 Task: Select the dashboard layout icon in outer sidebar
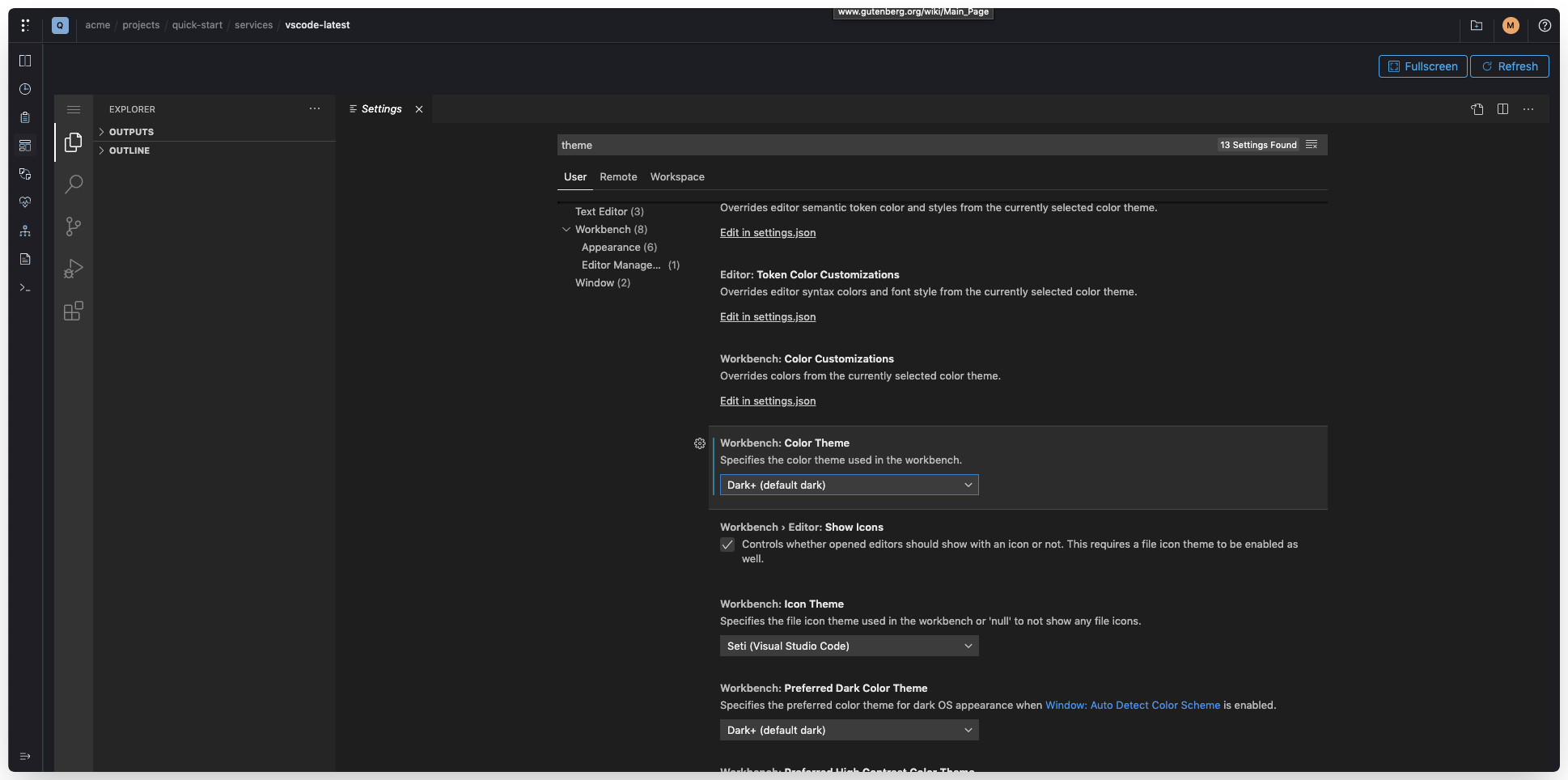(x=25, y=146)
